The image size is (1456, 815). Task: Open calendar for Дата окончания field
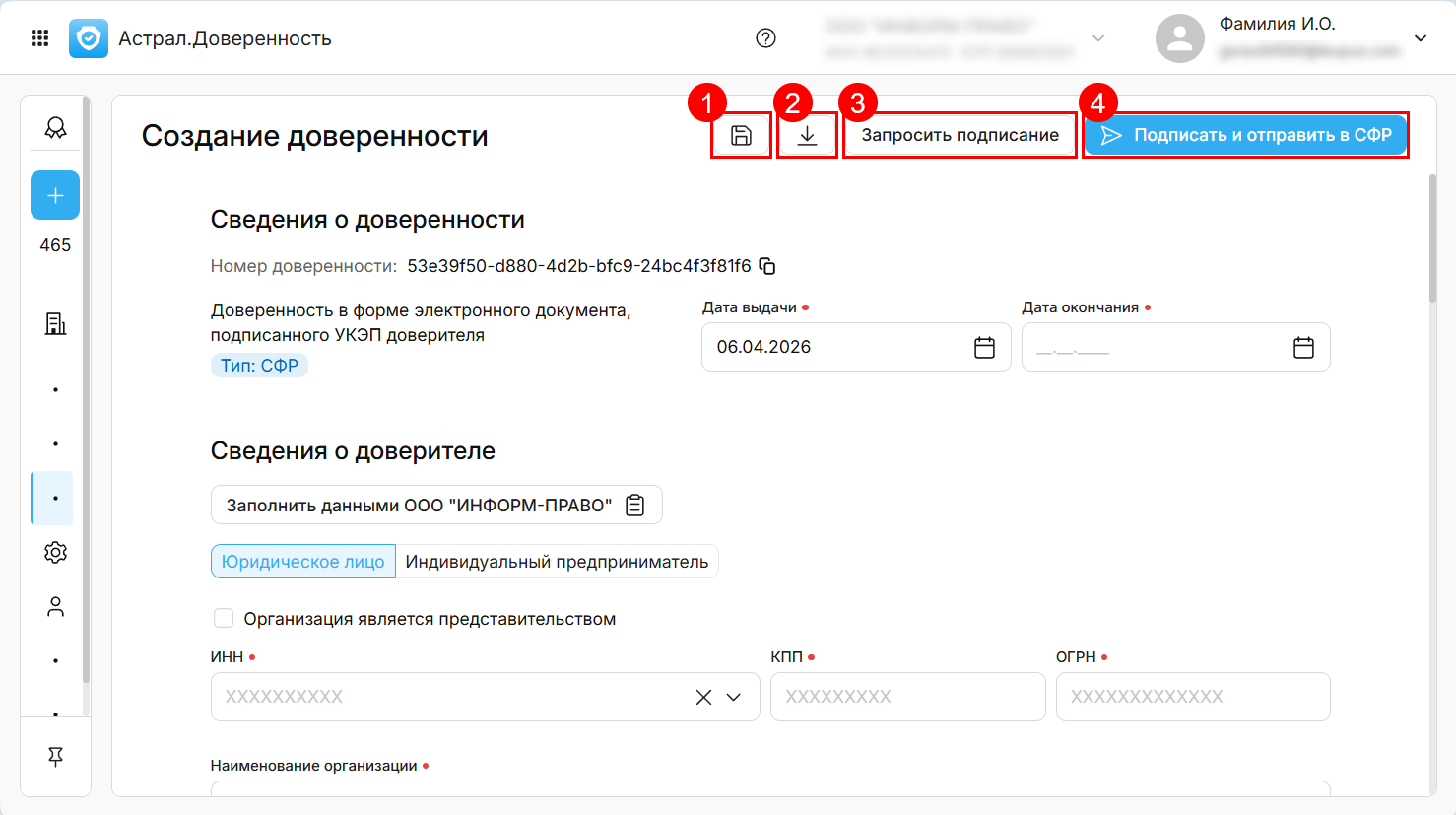point(1303,347)
